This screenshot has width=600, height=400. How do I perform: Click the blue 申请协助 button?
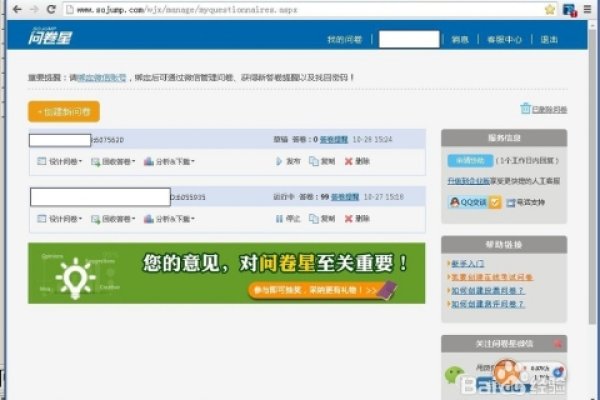[470, 160]
